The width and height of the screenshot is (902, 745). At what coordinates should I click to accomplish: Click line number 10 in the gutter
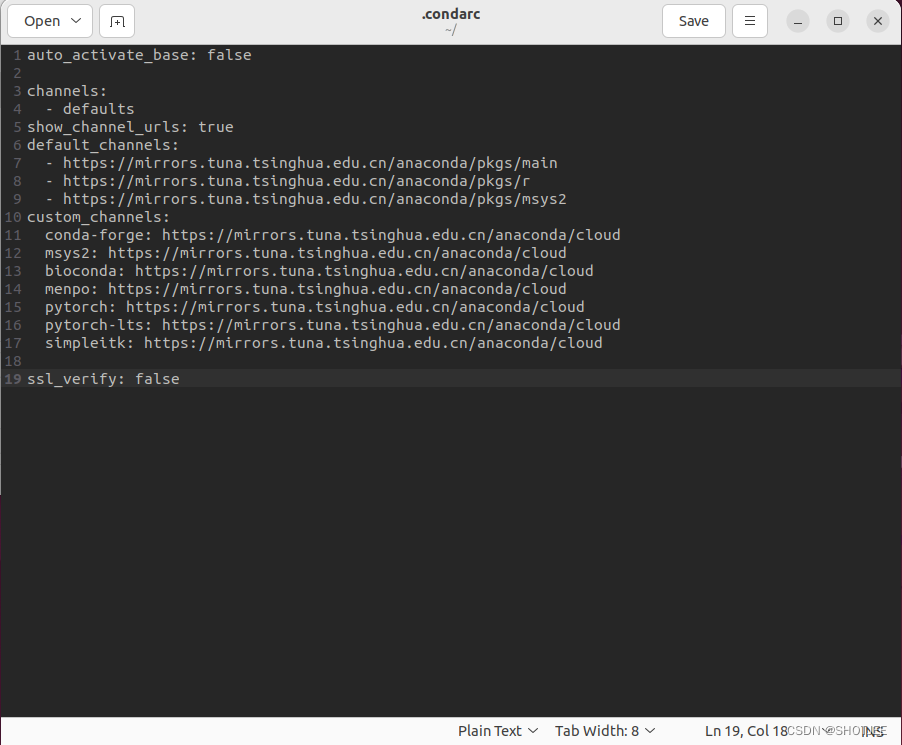[x=13, y=217]
